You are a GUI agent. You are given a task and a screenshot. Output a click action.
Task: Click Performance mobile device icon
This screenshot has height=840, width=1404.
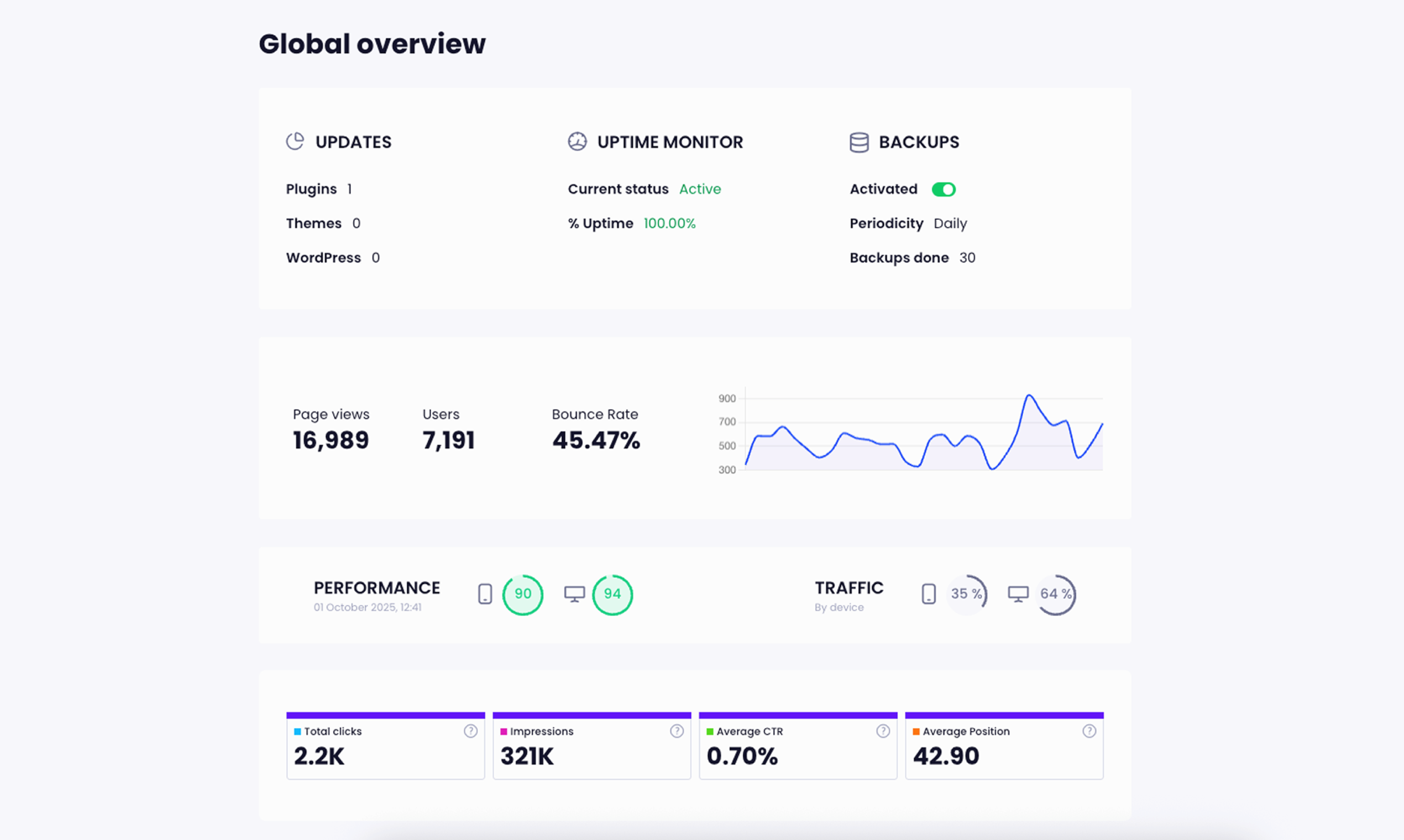[x=485, y=594]
